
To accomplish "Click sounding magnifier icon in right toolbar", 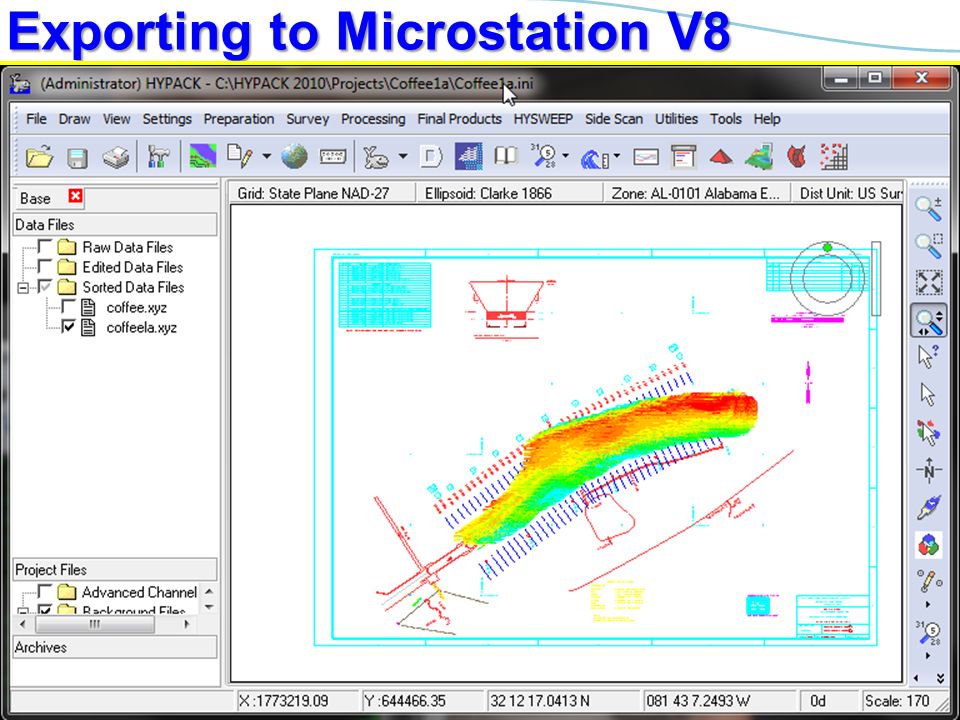I will [x=928, y=632].
